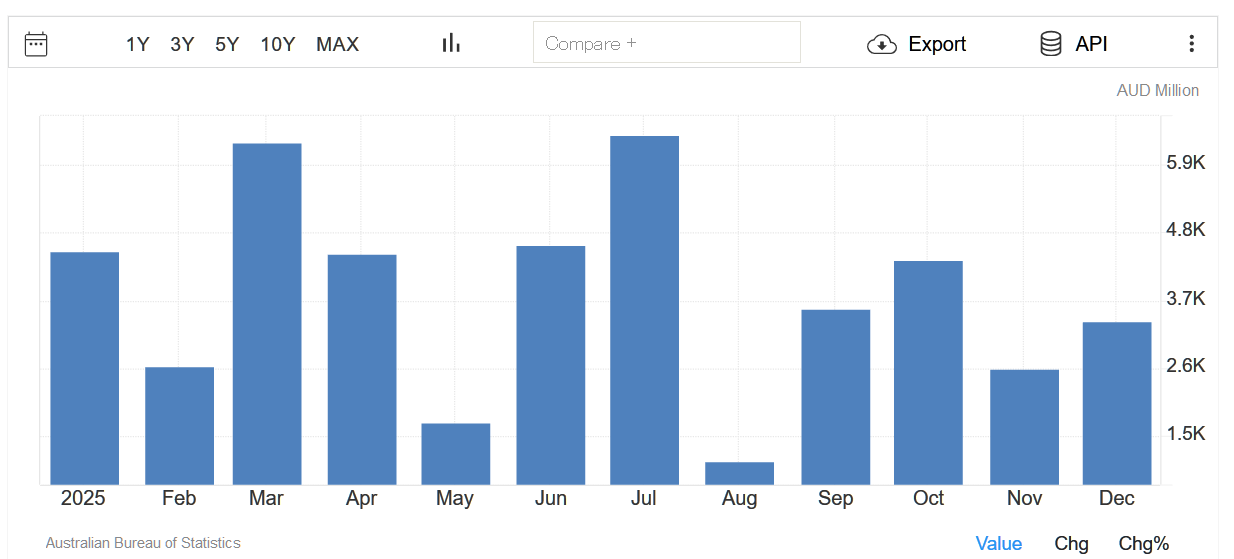Click the shortest bar for August
The height and width of the screenshot is (559, 1234).
pyautogui.click(x=739, y=474)
